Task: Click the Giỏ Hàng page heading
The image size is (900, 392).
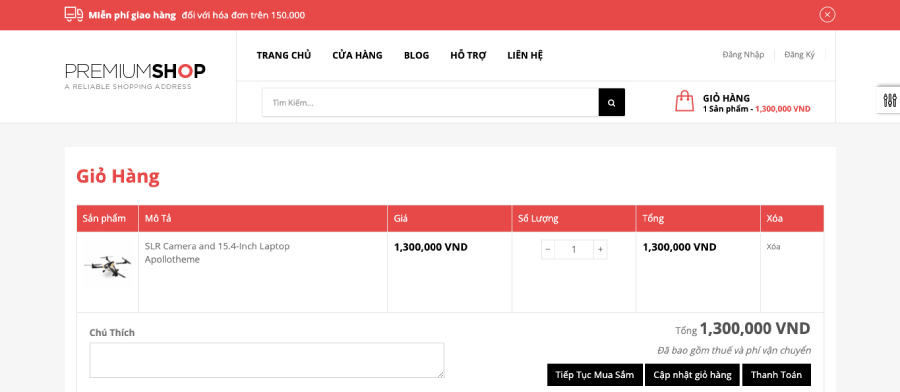Action: click(x=118, y=176)
